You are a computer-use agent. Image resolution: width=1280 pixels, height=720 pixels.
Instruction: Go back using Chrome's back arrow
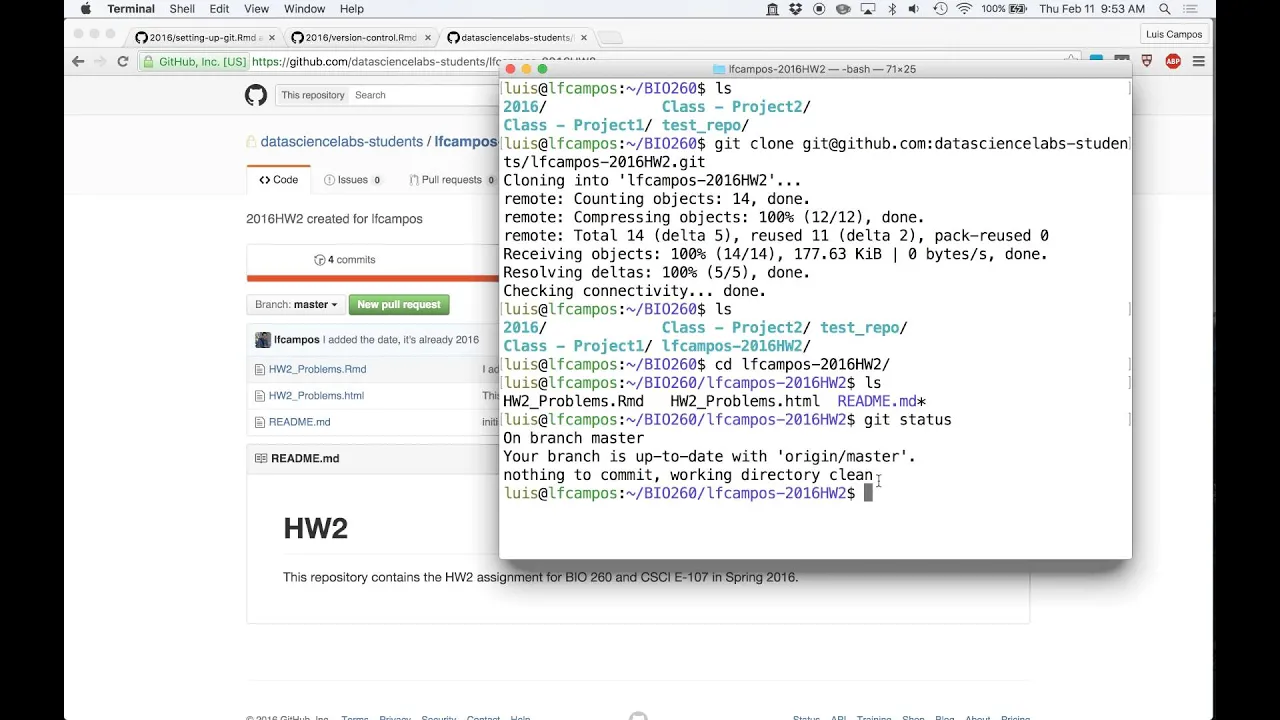78,61
